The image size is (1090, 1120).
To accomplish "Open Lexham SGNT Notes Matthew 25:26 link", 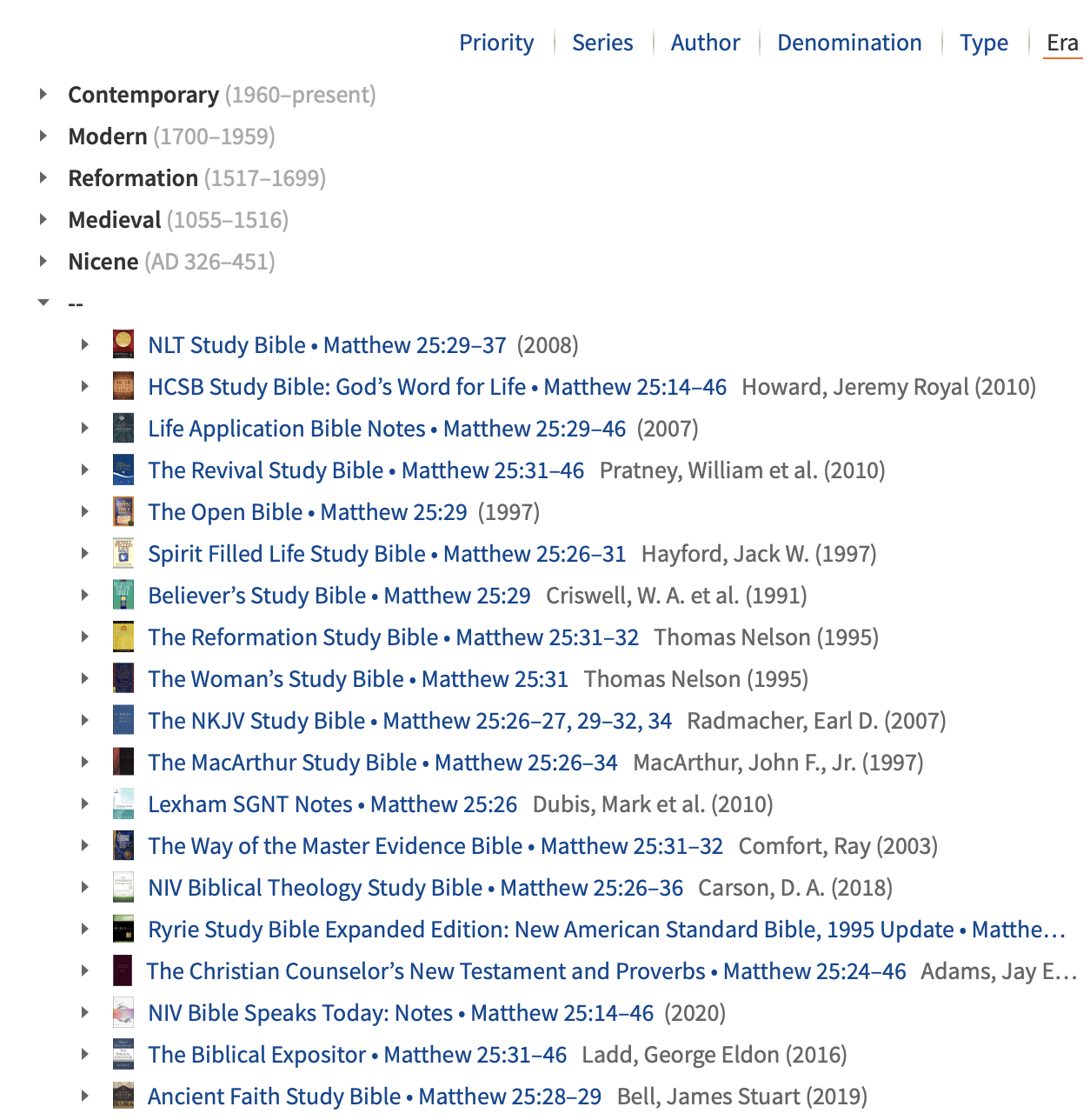I will [332, 804].
